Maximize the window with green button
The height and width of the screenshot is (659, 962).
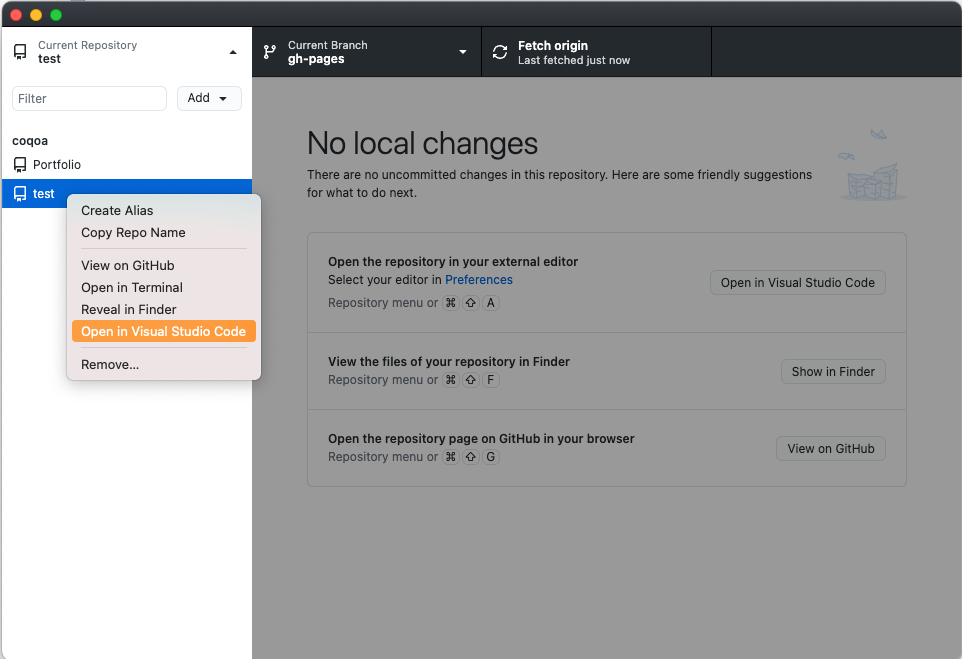pyautogui.click(x=56, y=15)
